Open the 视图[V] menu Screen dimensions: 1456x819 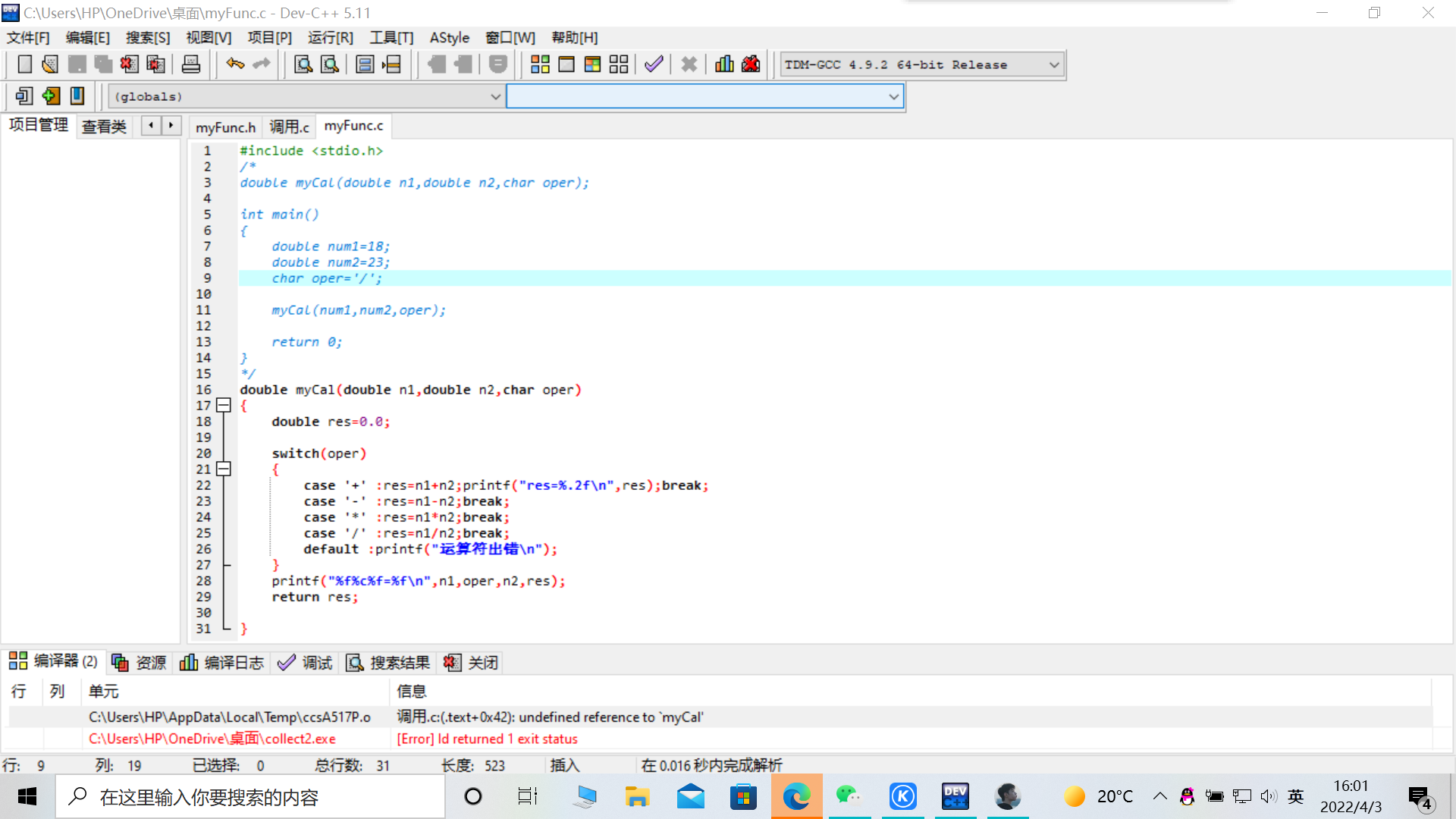[209, 38]
